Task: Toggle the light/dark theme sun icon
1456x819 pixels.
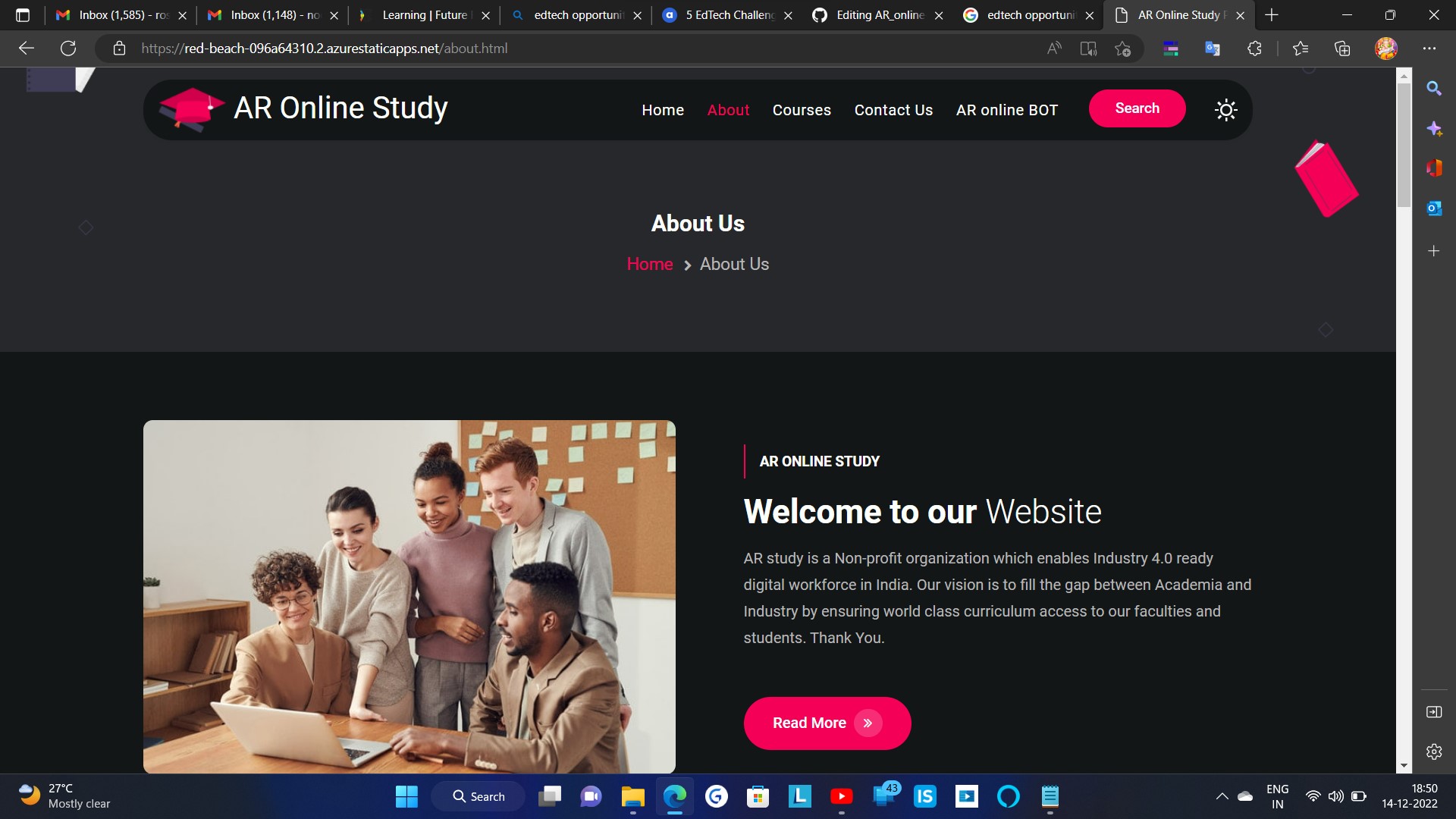Action: 1225,110
